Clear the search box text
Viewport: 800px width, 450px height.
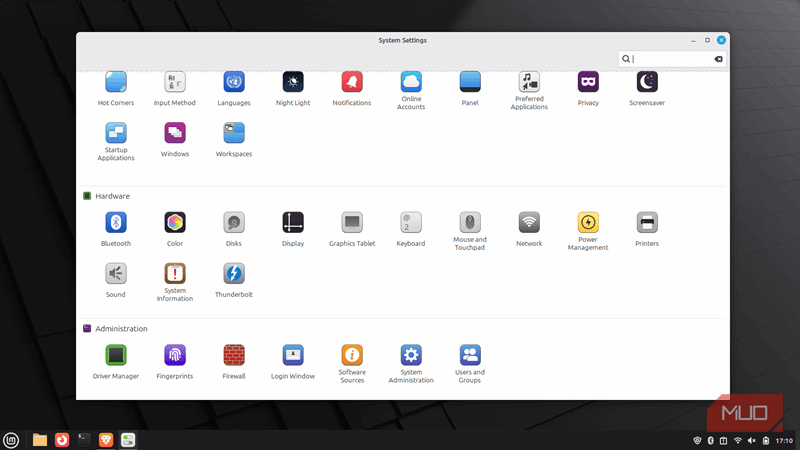[x=718, y=59]
